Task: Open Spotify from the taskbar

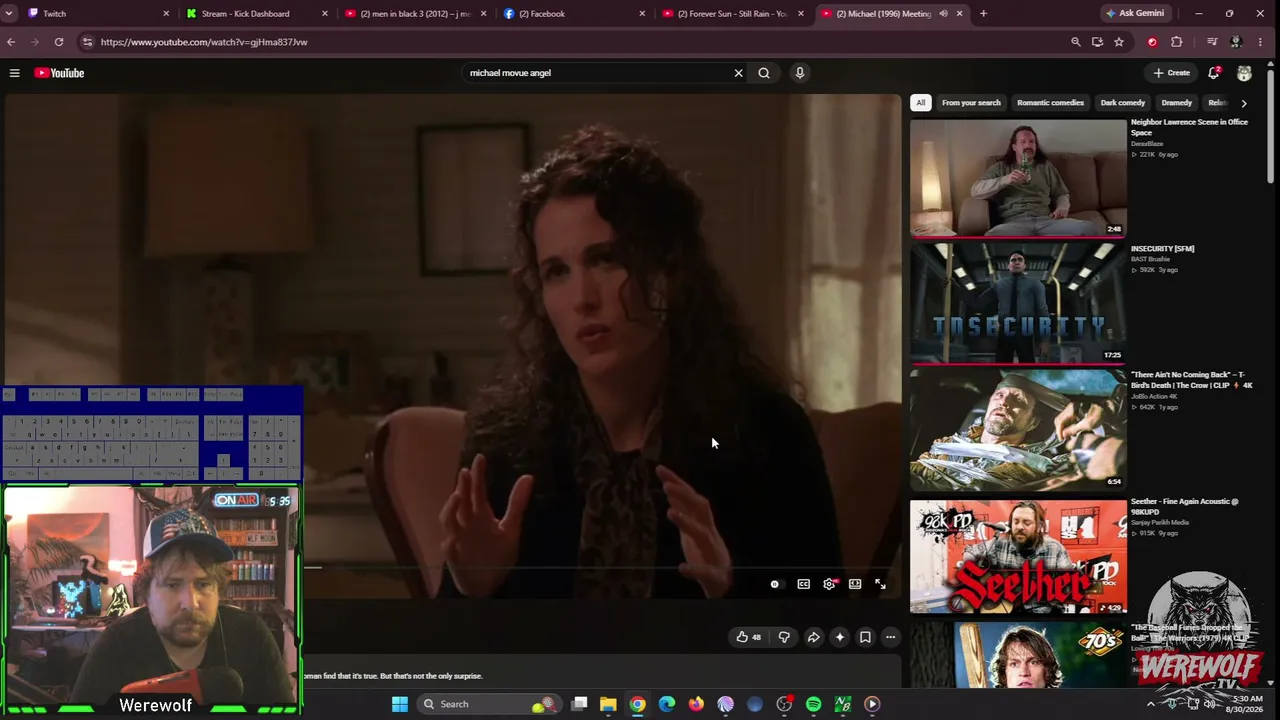Action: (x=814, y=704)
